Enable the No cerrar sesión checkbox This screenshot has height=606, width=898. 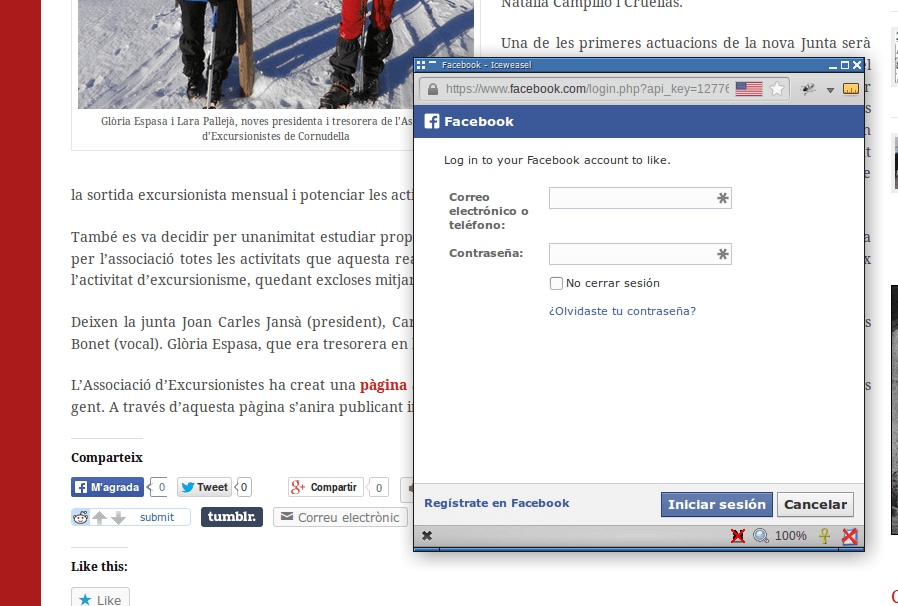556,284
